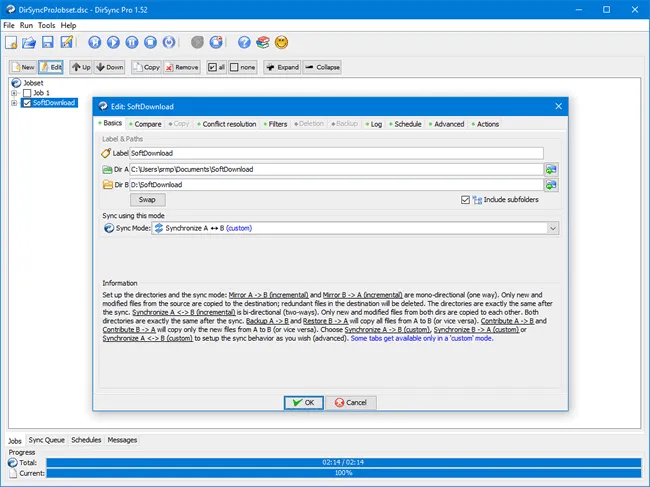Viewport: 650px width, 487px height.
Task: Browse for Dir A folder
Action: click(551, 169)
